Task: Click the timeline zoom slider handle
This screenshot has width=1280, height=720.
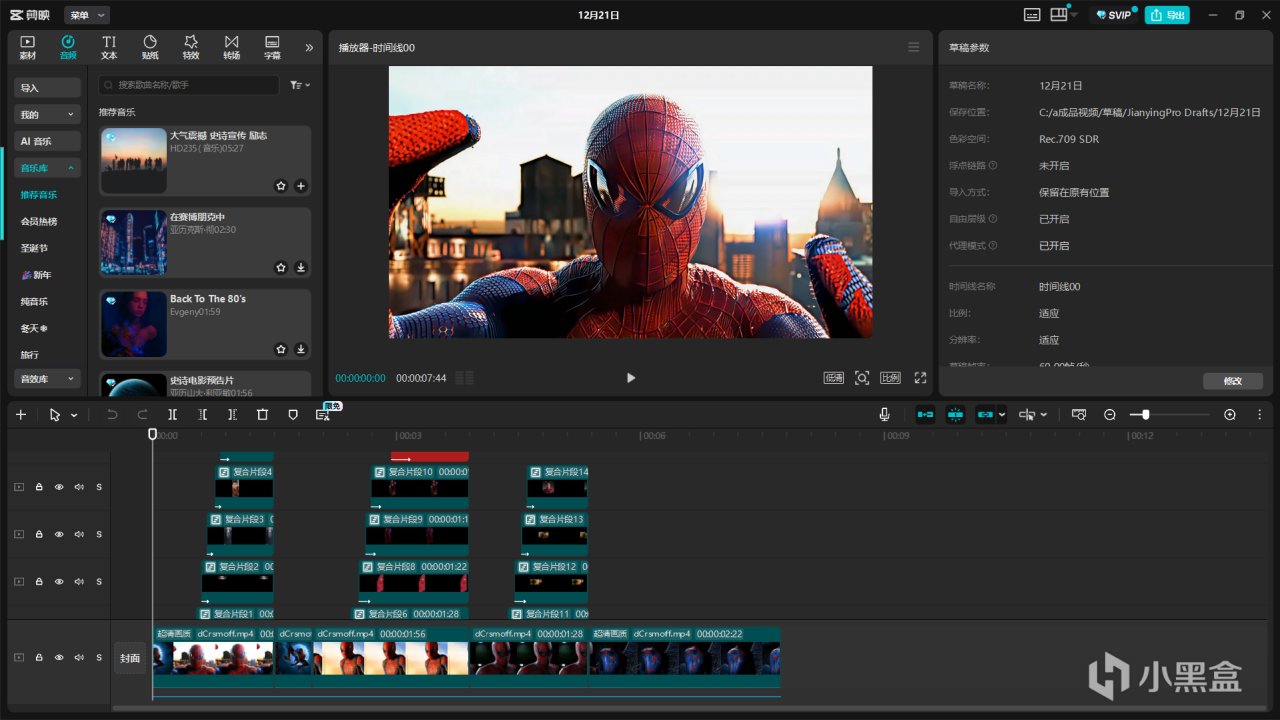Action: [x=1145, y=415]
